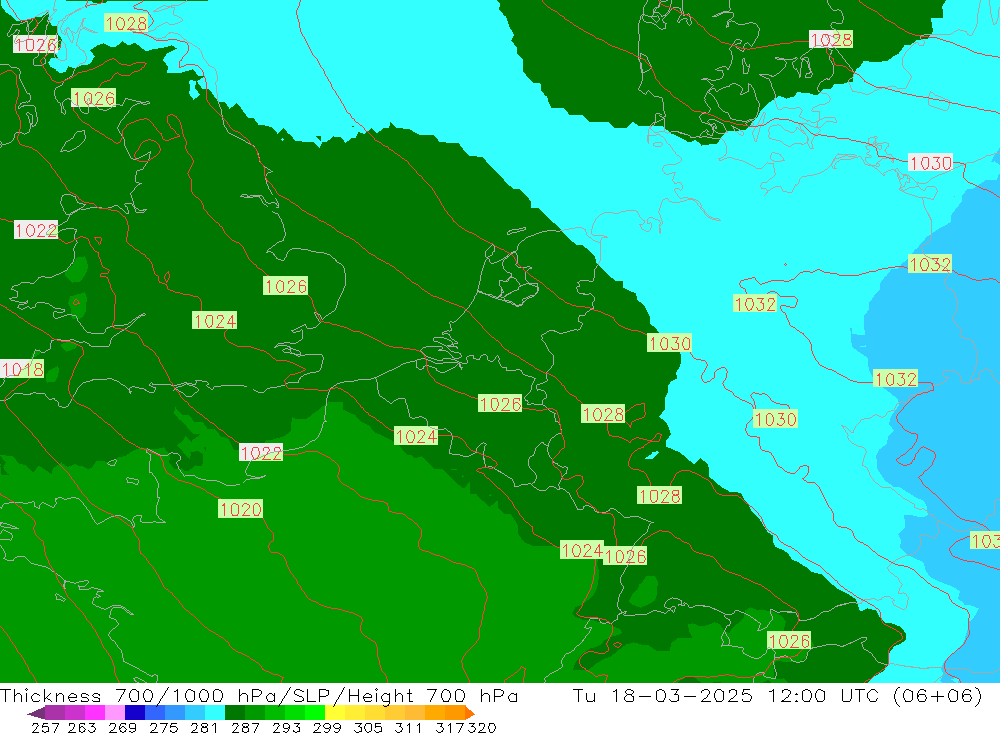This screenshot has width=1000, height=733.
Task: Click the 1026 label in the bottom right green area
Action: click(x=789, y=640)
